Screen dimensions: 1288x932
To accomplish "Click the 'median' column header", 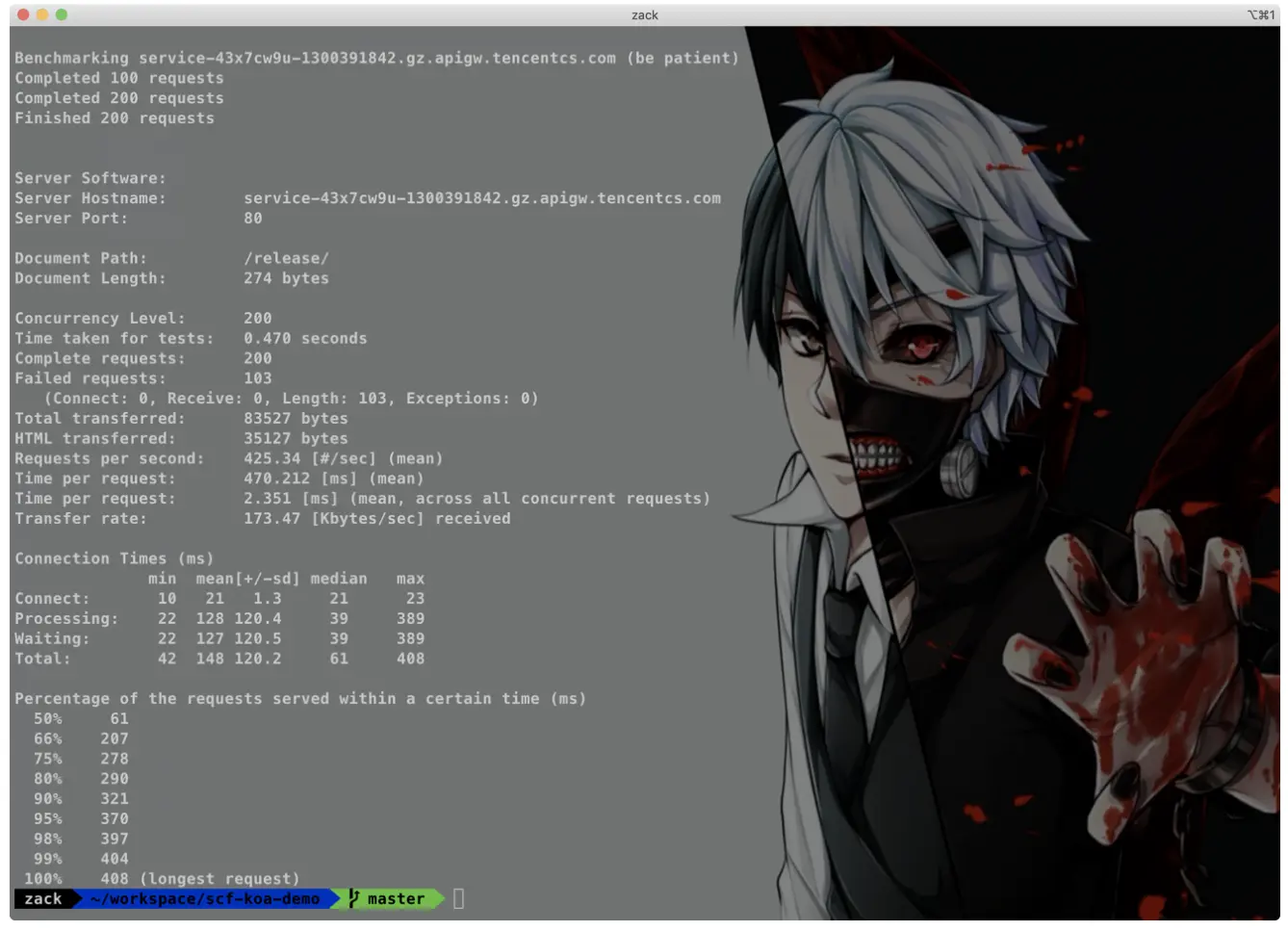I will (x=339, y=579).
